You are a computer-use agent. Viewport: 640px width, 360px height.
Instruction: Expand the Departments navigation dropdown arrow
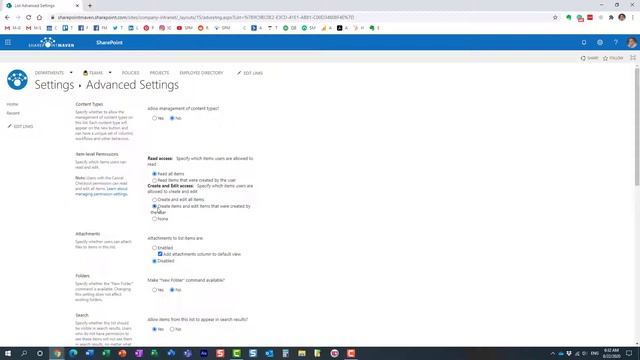(x=71, y=73)
